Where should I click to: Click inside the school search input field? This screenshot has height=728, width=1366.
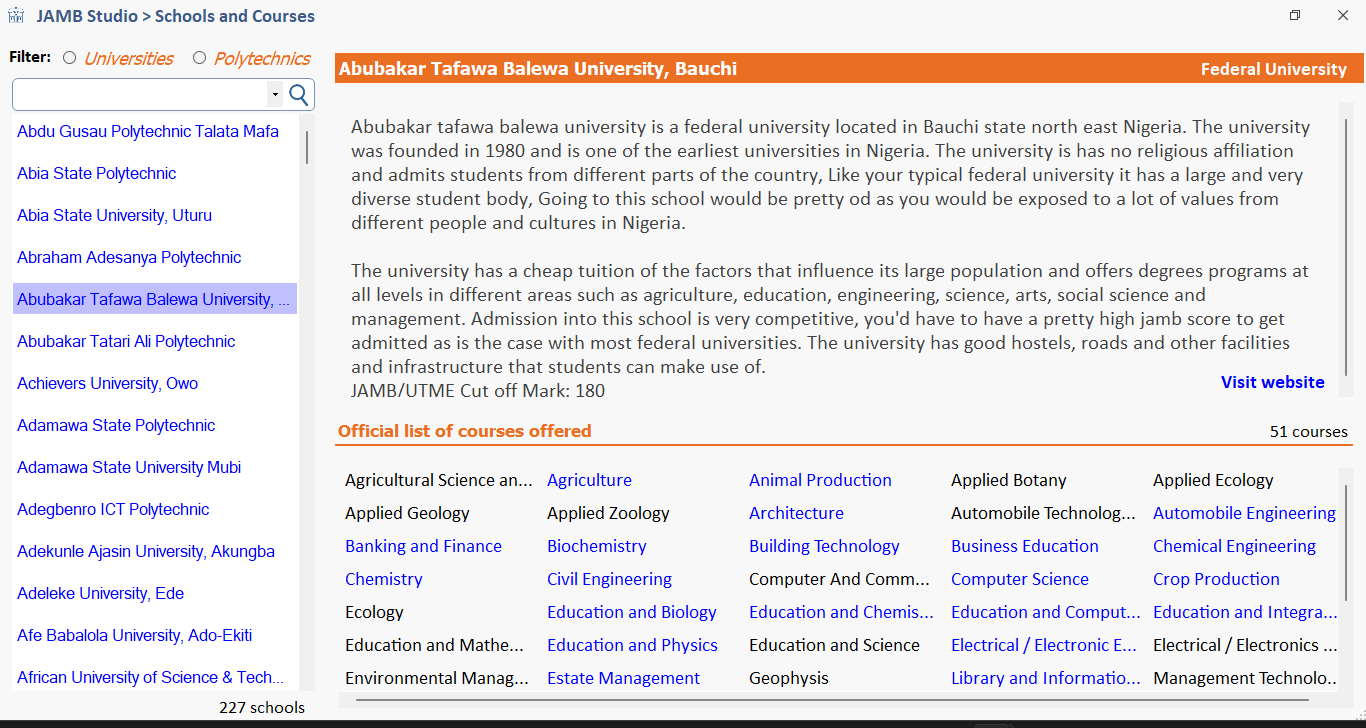coord(140,93)
